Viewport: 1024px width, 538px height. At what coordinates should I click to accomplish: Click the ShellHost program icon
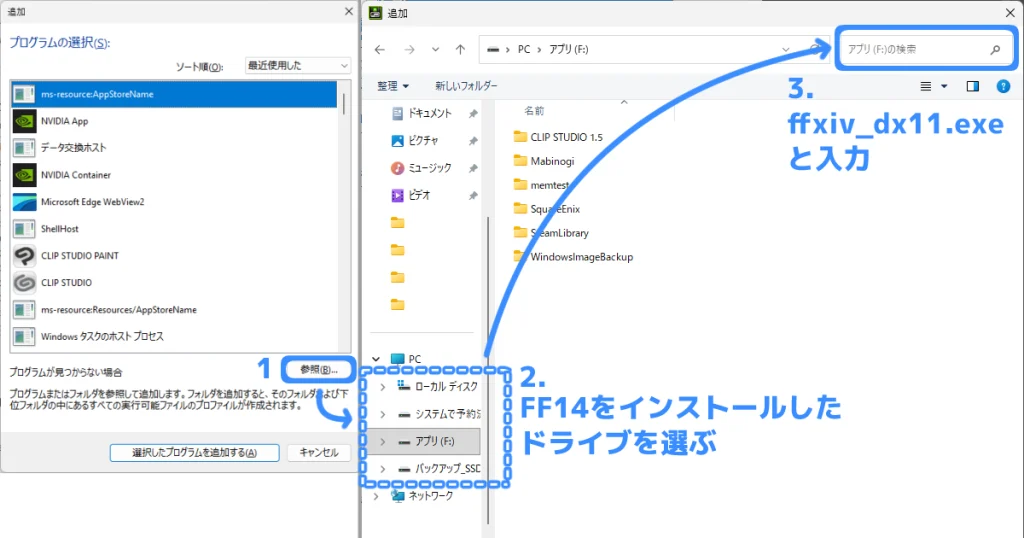click(x=24, y=229)
